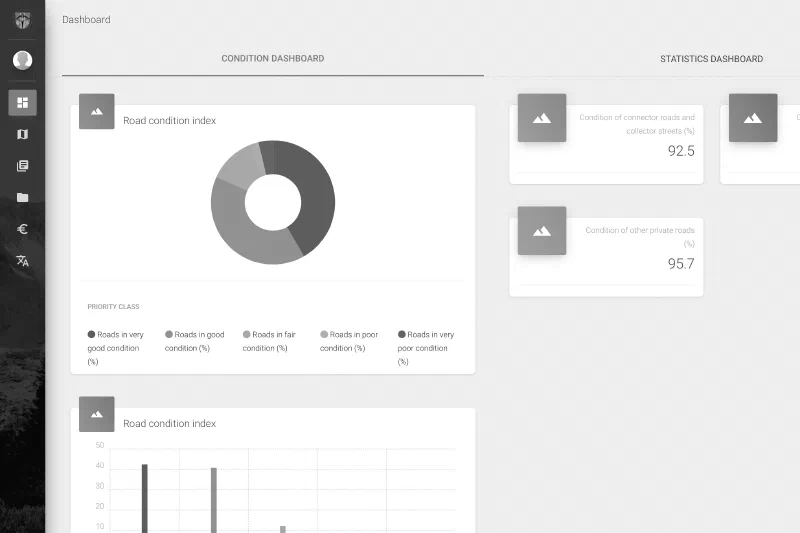Click 'Condition of connector roads' label
800x533 pixels.
tap(637, 124)
